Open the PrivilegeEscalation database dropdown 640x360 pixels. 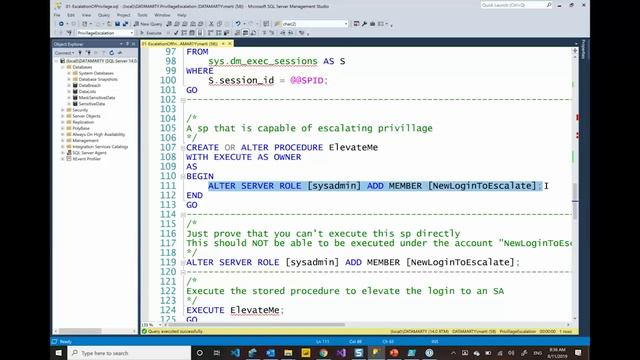(x=131, y=33)
